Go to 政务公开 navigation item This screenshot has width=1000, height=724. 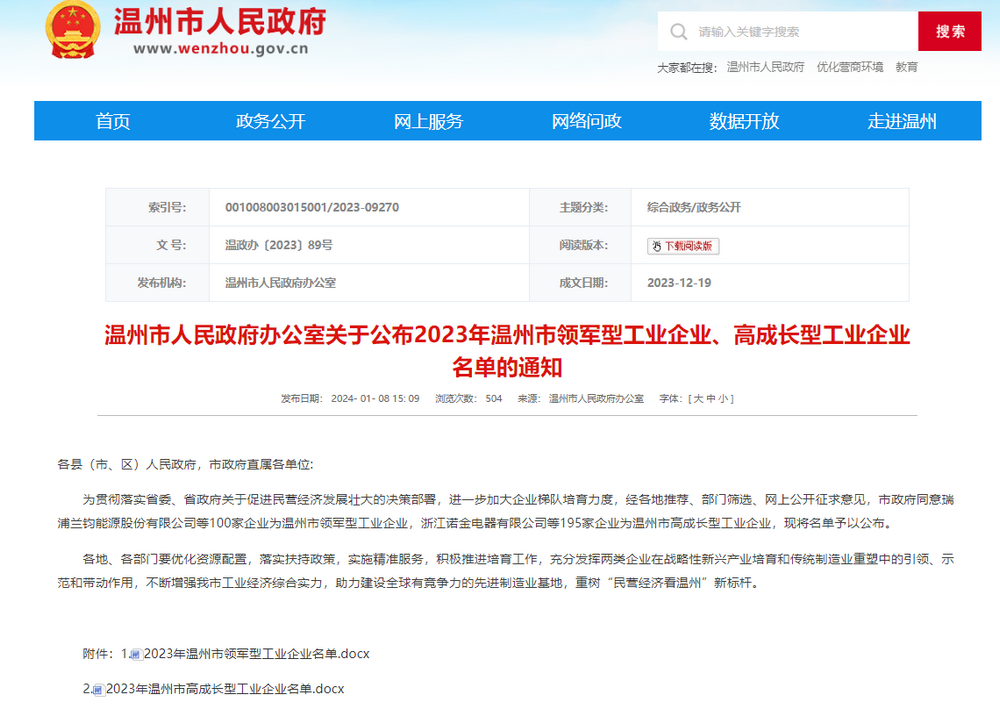pos(271,121)
